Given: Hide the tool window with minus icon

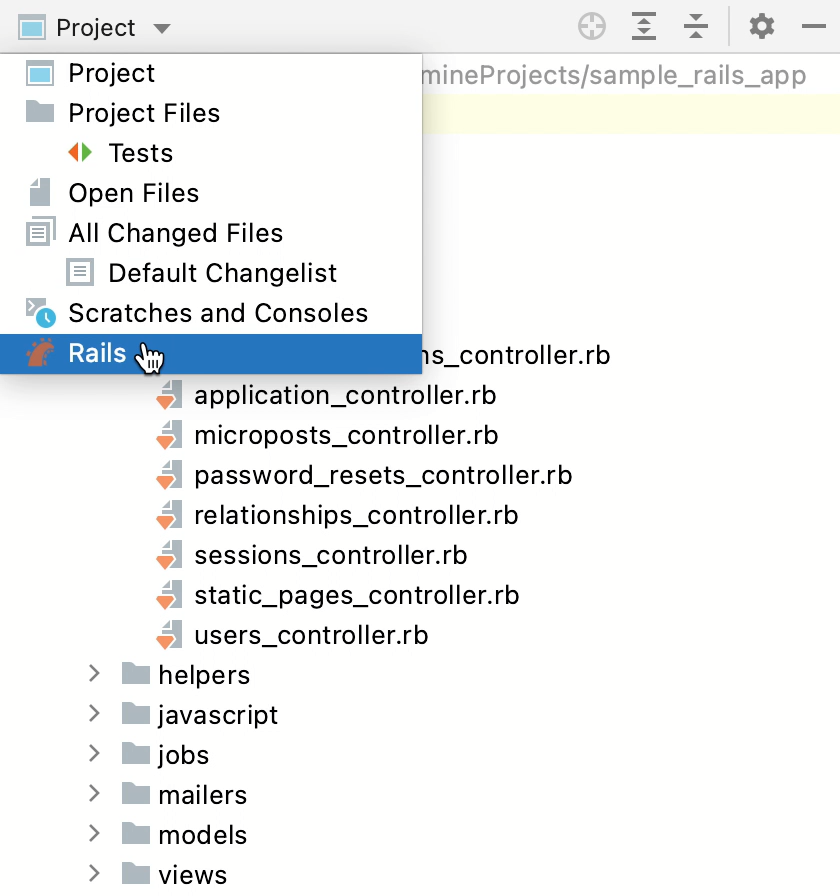Looking at the screenshot, I should coord(813,27).
